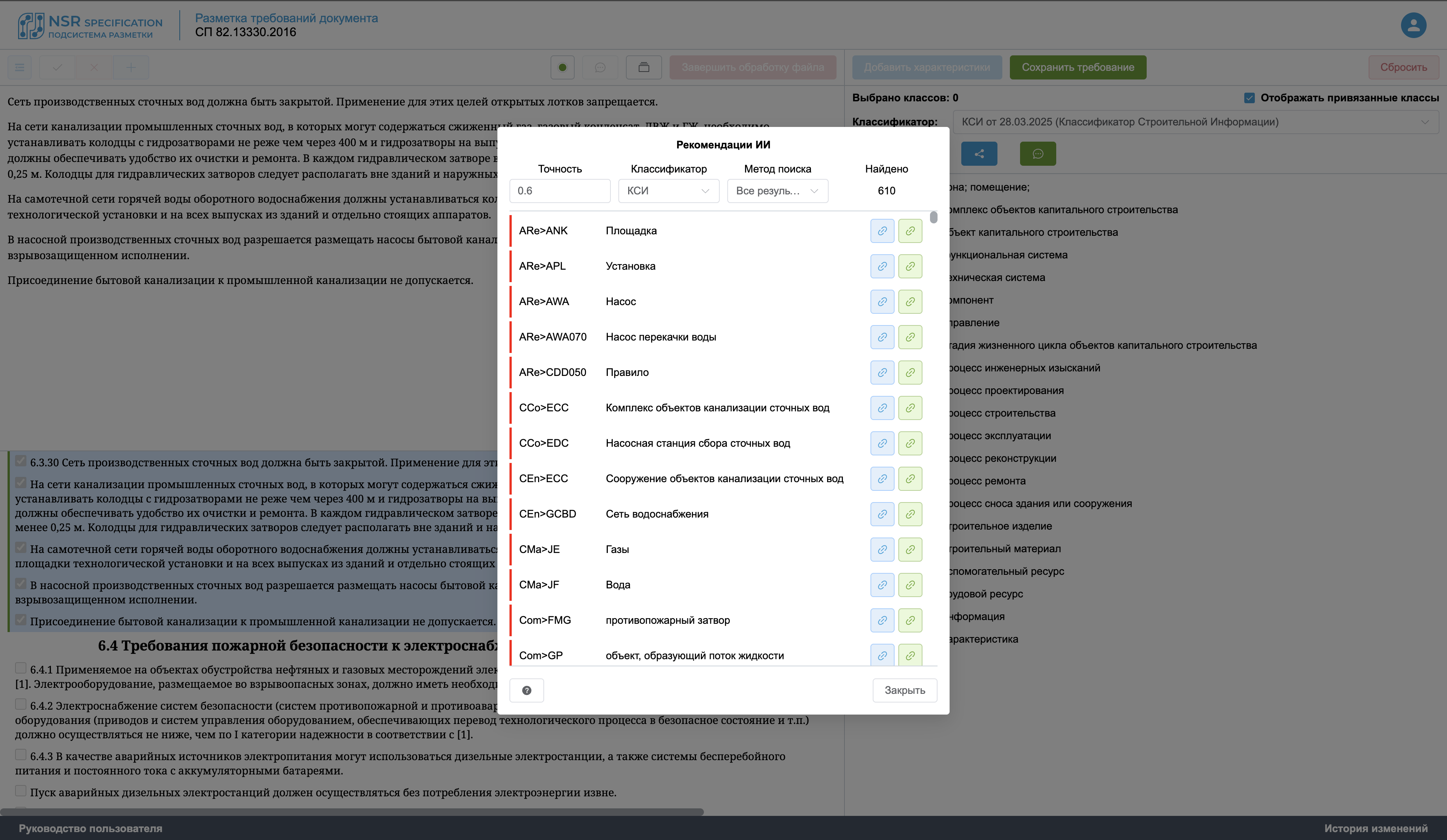The width and height of the screenshot is (1447, 840).
Task: Expand the КСИ от 28.03.2025 classifier dropdown
Action: (1195, 122)
